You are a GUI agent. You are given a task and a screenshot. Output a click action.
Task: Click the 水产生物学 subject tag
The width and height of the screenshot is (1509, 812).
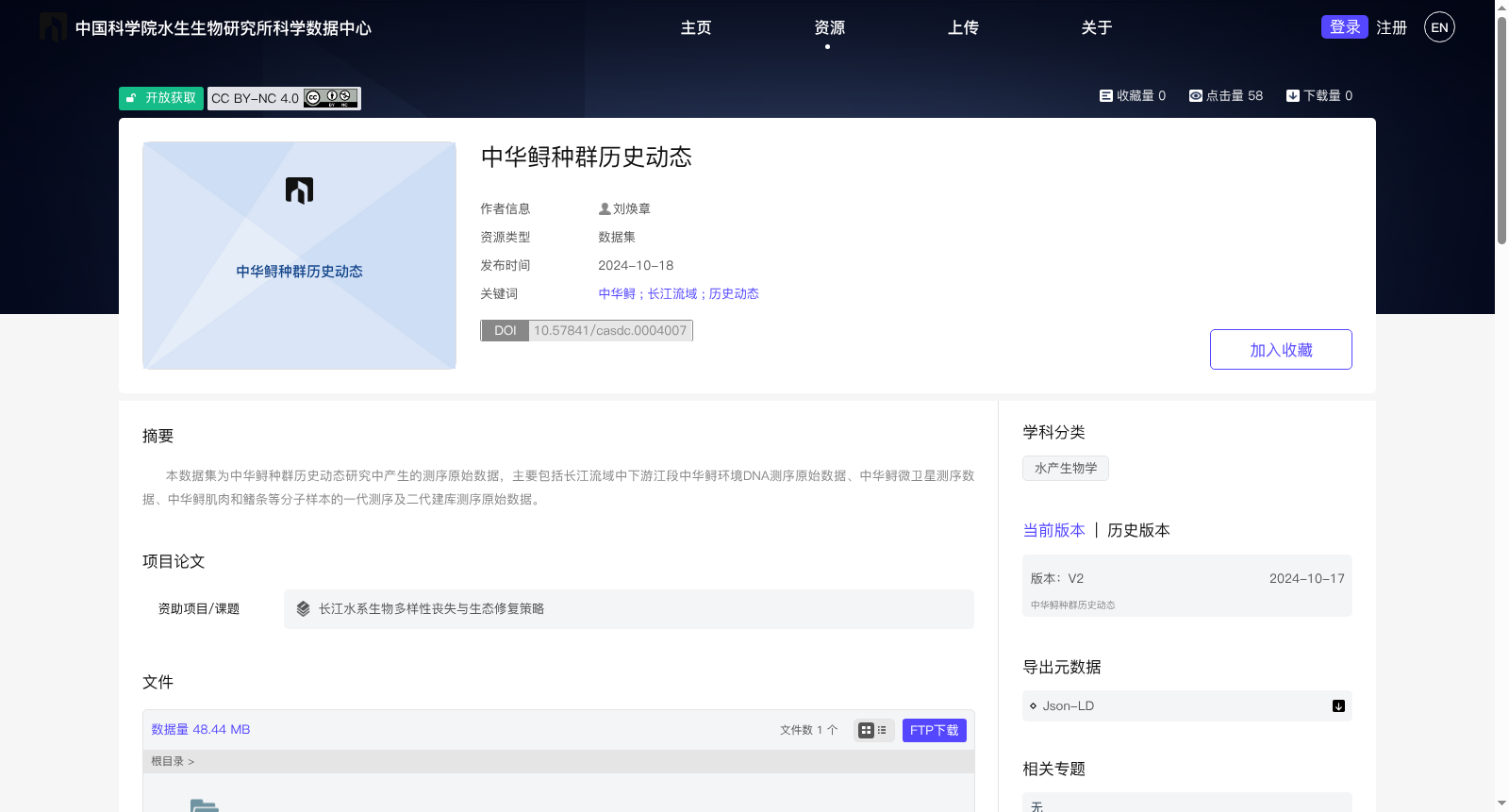coord(1066,469)
